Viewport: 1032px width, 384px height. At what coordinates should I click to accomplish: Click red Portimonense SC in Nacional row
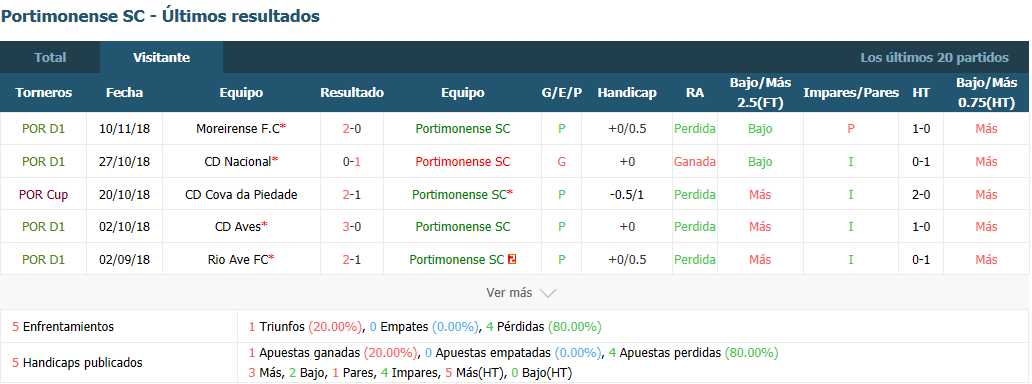click(463, 161)
